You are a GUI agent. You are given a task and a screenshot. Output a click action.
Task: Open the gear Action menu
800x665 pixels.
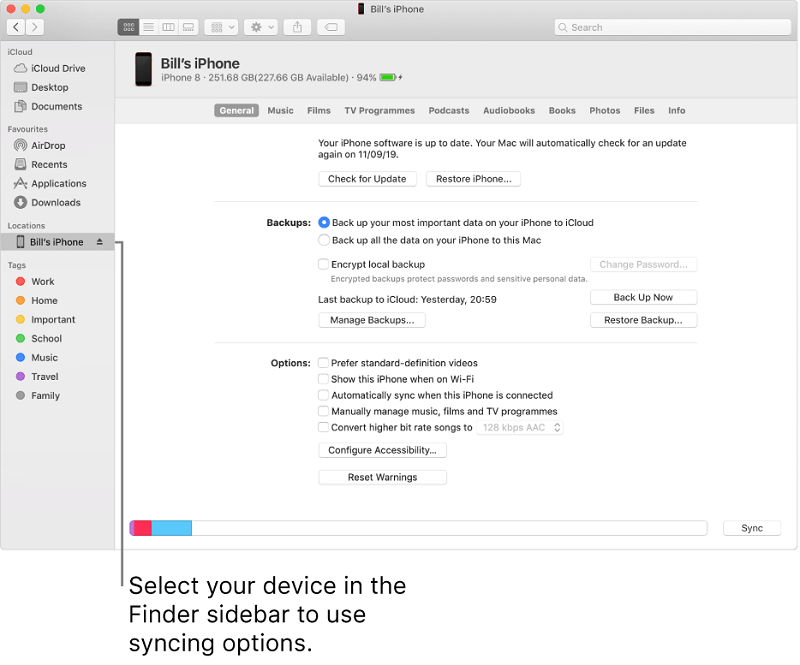[261, 27]
